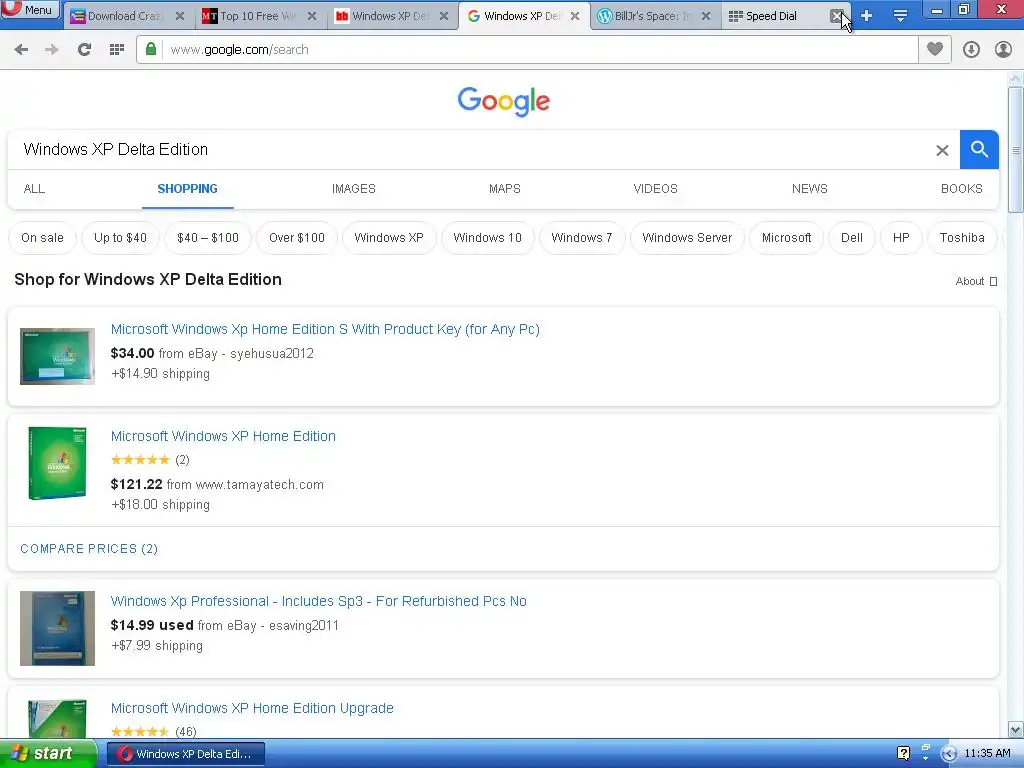Switch to BOOKS results tab
Viewport: 1024px width, 768px height.
click(961, 189)
